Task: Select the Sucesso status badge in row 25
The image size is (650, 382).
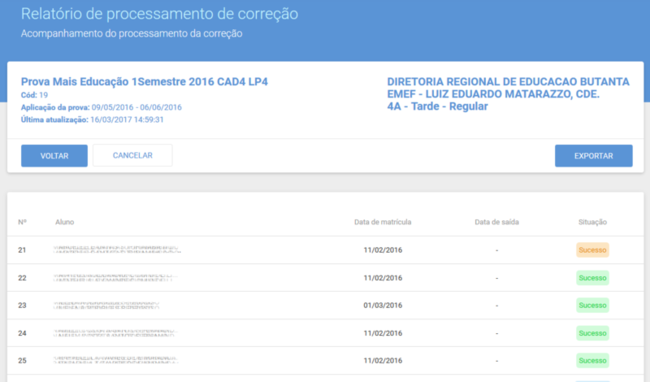Action: pos(592,360)
